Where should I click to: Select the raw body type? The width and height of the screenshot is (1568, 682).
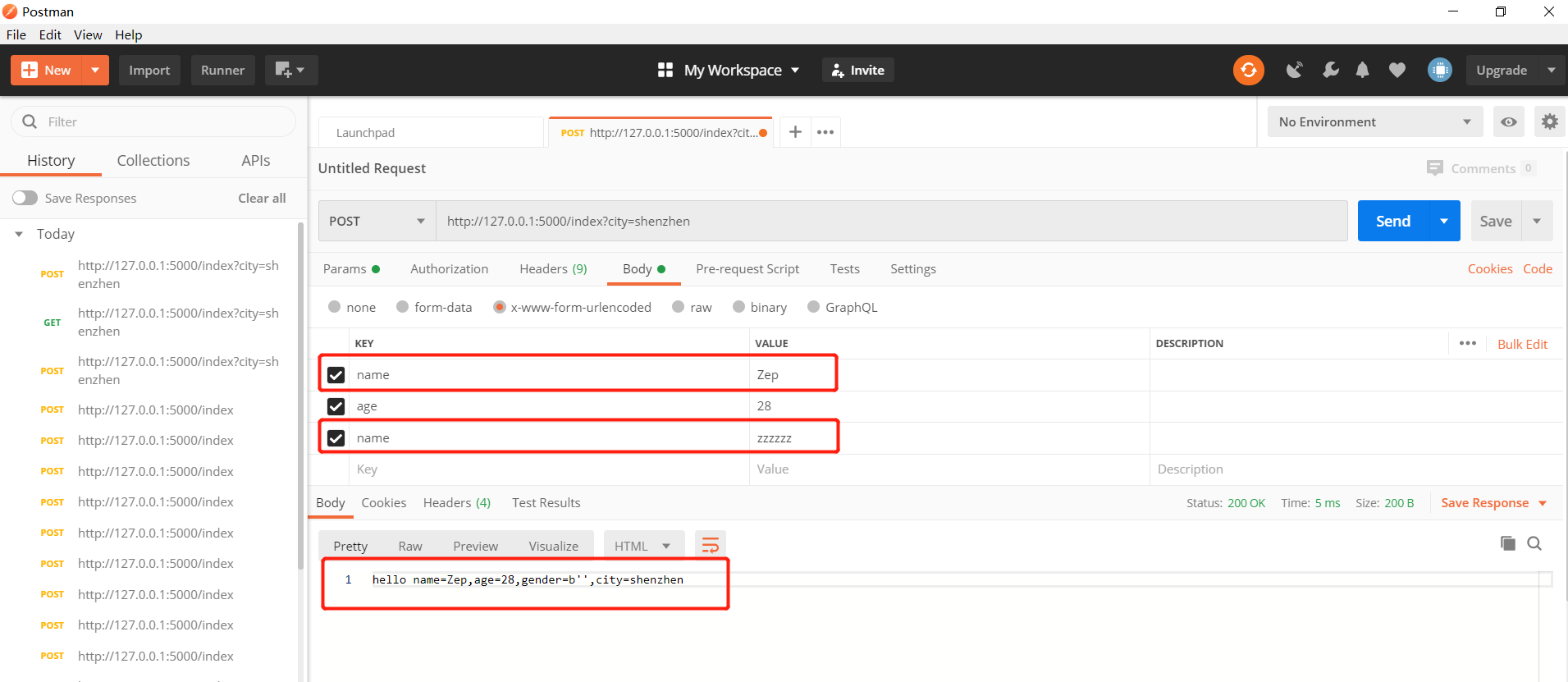click(678, 307)
